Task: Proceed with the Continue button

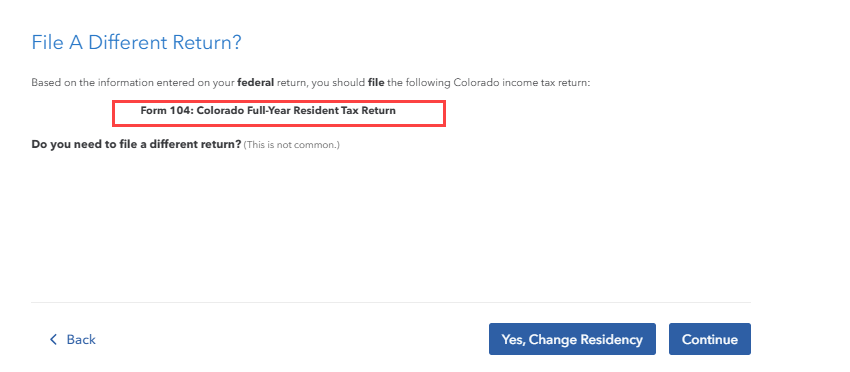Action: click(x=710, y=339)
